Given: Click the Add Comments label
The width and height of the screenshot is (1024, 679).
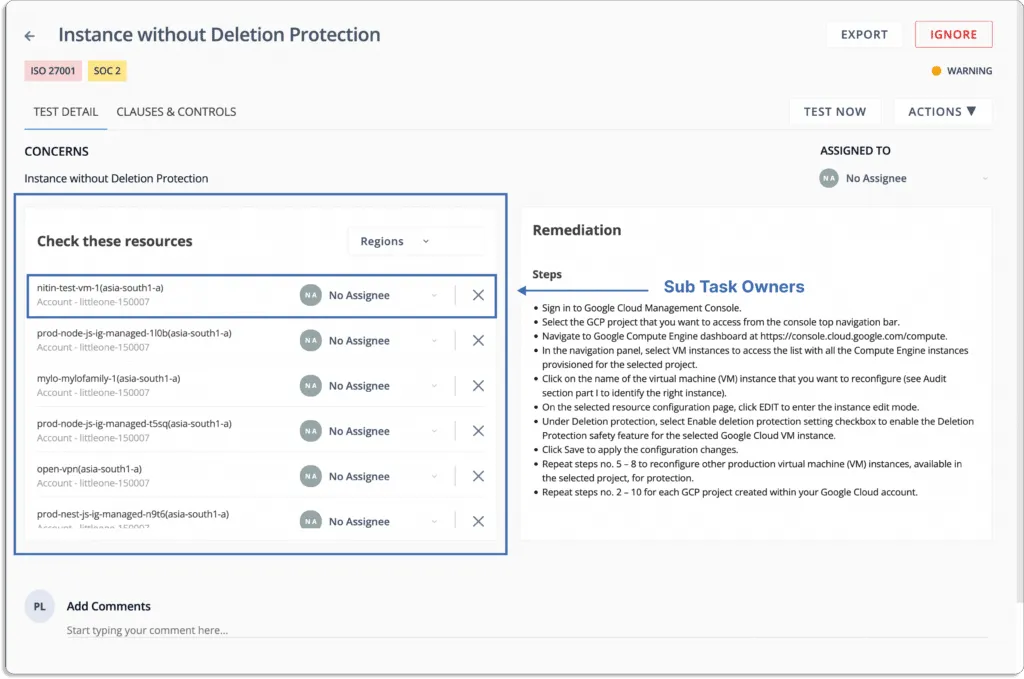Looking at the screenshot, I should pyautogui.click(x=108, y=606).
